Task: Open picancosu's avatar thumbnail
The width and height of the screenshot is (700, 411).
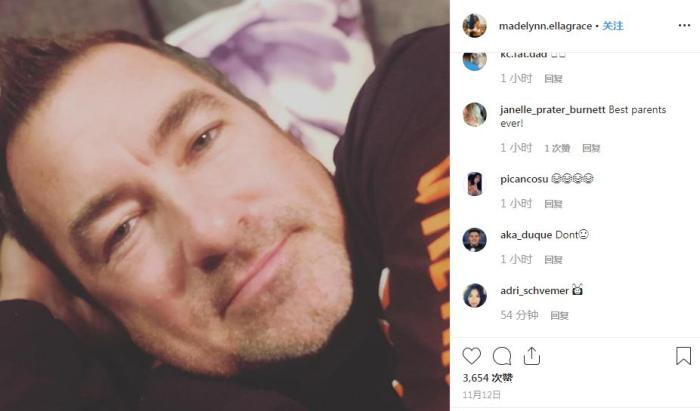Action: pyautogui.click(x=474, y=184)
